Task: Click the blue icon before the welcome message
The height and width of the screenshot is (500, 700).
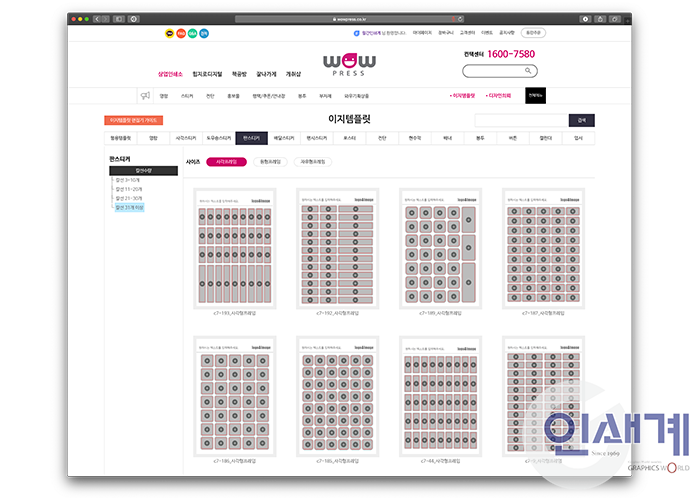Action: [356, 33]
